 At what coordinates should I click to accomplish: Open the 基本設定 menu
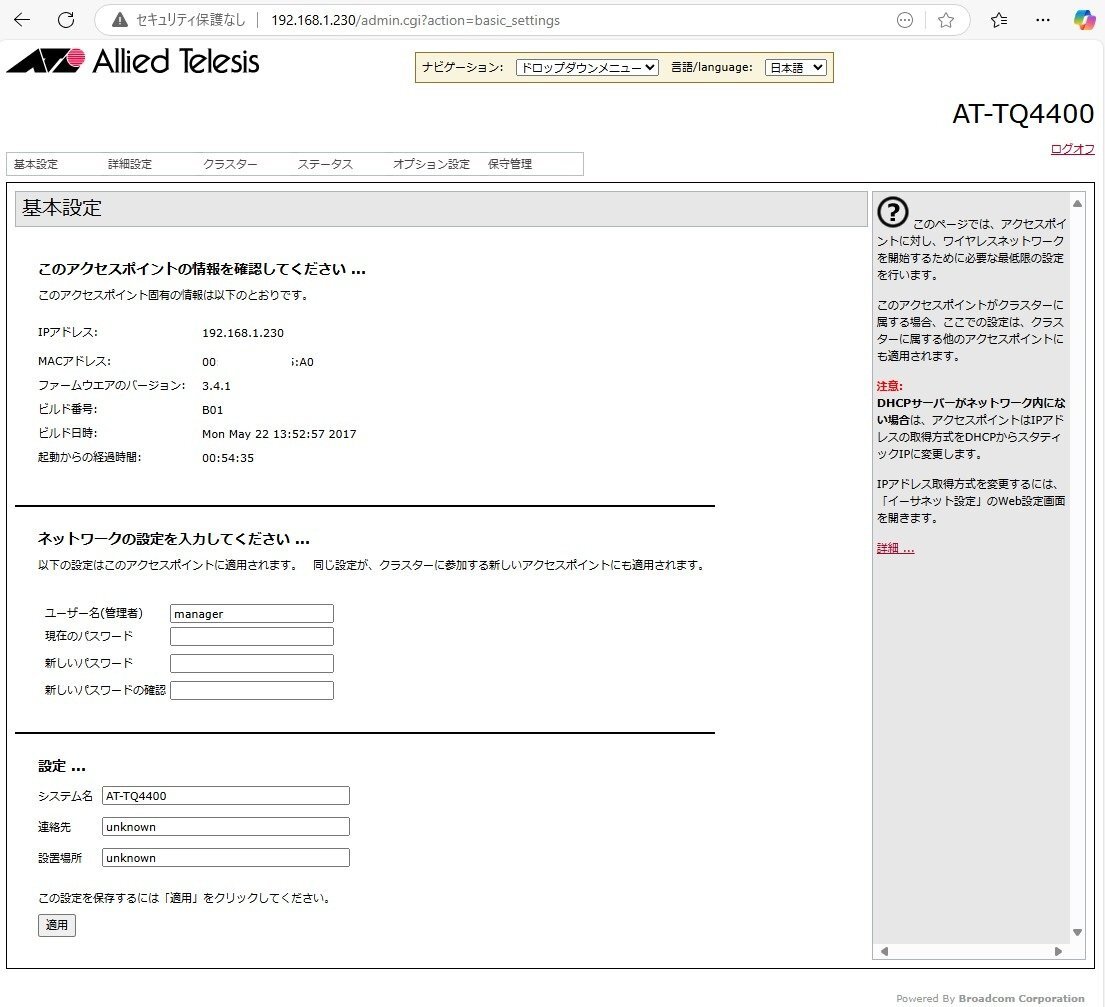[x=36, y=164]
